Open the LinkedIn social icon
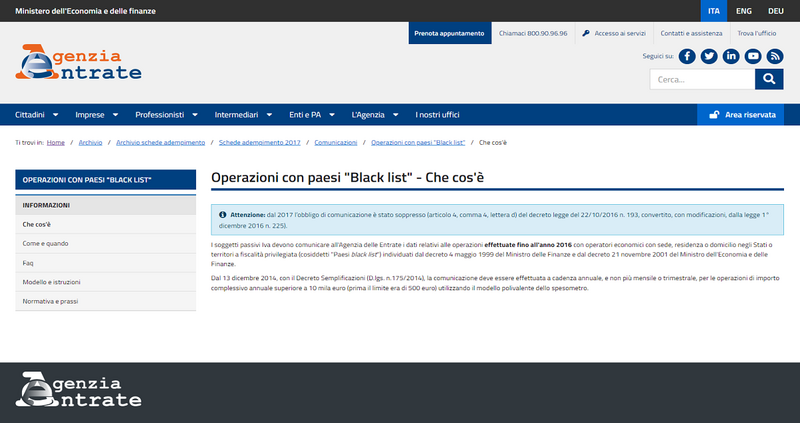The image size is (800, 423). click(x=731, y=56)
